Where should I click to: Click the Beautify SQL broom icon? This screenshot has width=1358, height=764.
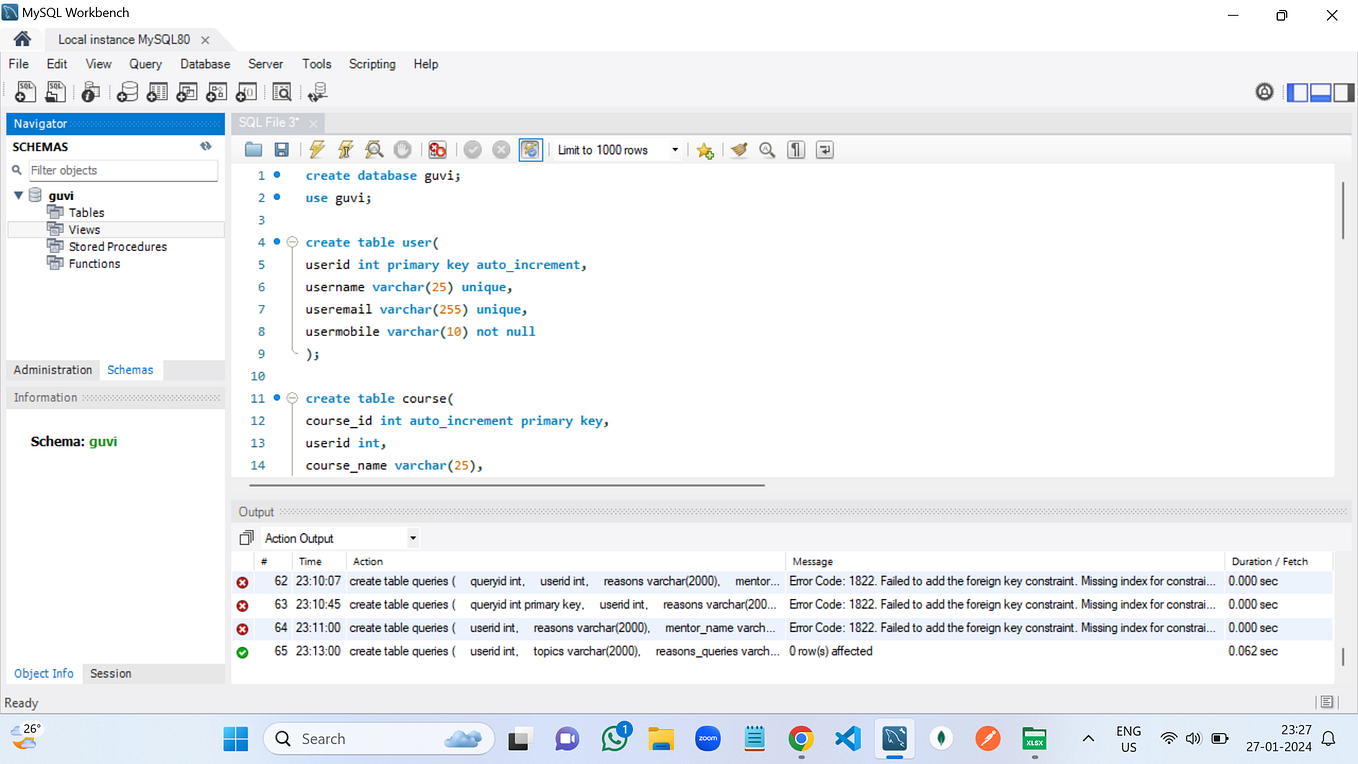click(738, 149)
